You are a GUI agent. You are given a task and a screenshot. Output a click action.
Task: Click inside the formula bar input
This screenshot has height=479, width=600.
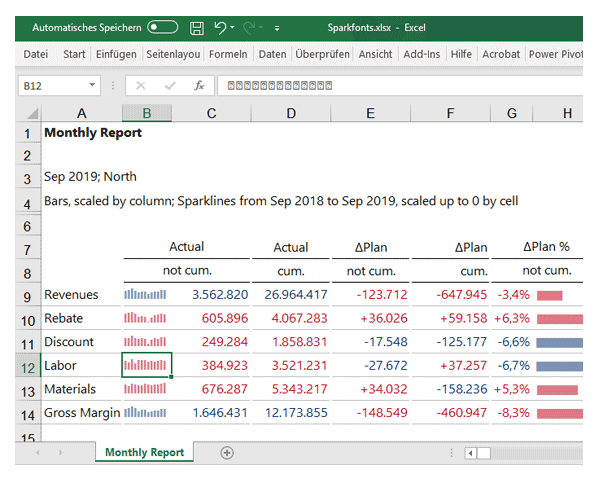point(400,86)
